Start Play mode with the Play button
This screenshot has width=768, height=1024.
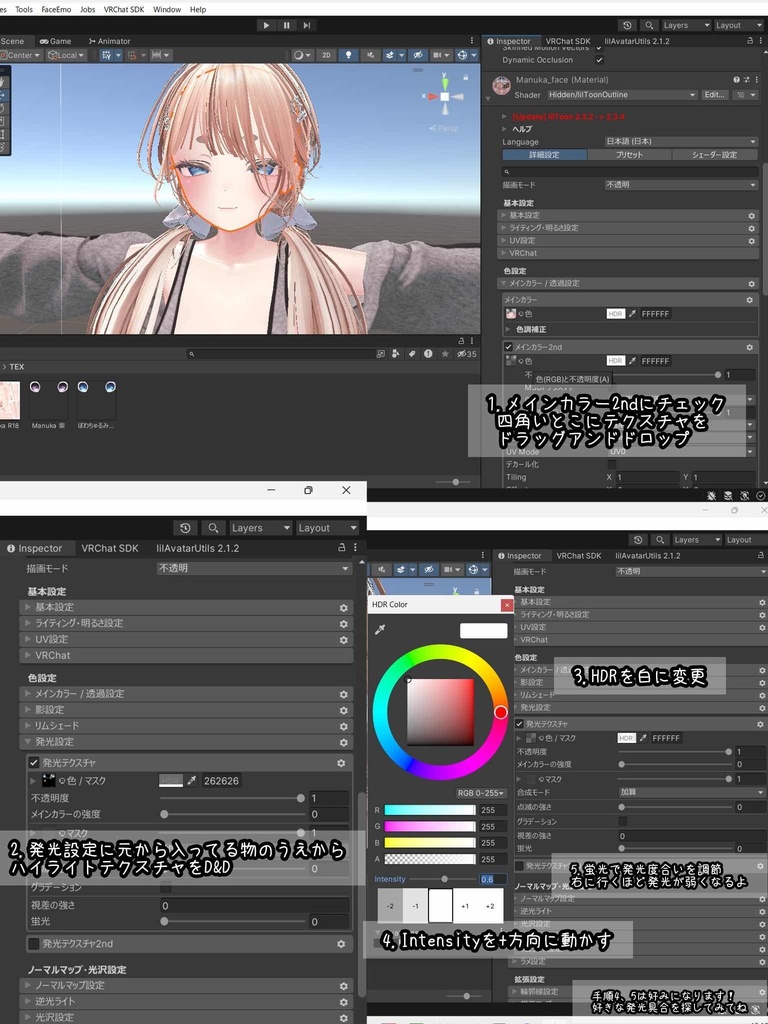click(x=266, y=25)
